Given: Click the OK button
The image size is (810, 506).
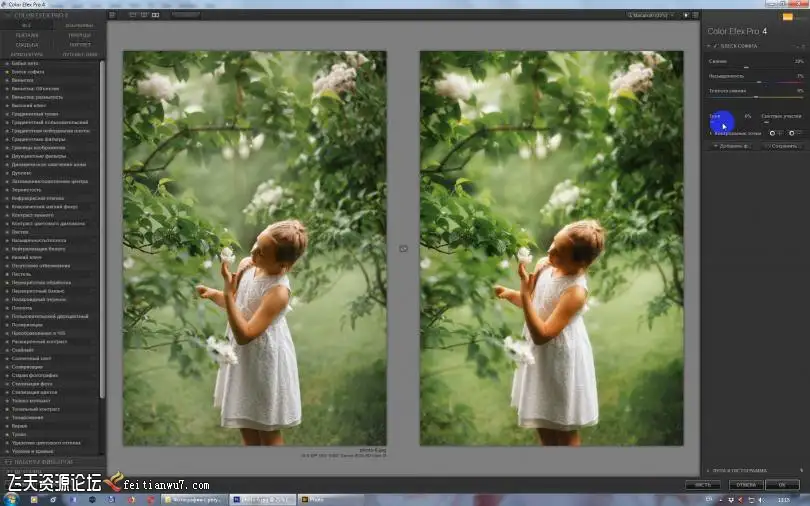Looking at the screenshot, I should click(x=782, y=485).
